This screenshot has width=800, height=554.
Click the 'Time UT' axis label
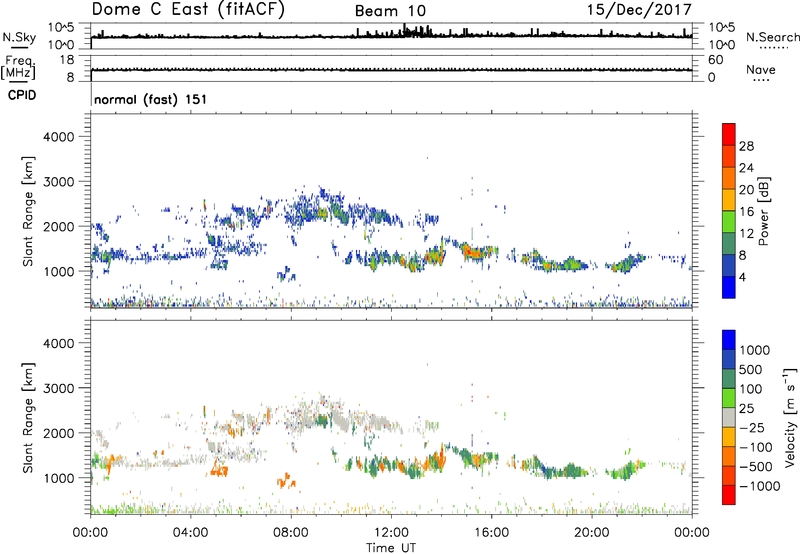point(391,548)
